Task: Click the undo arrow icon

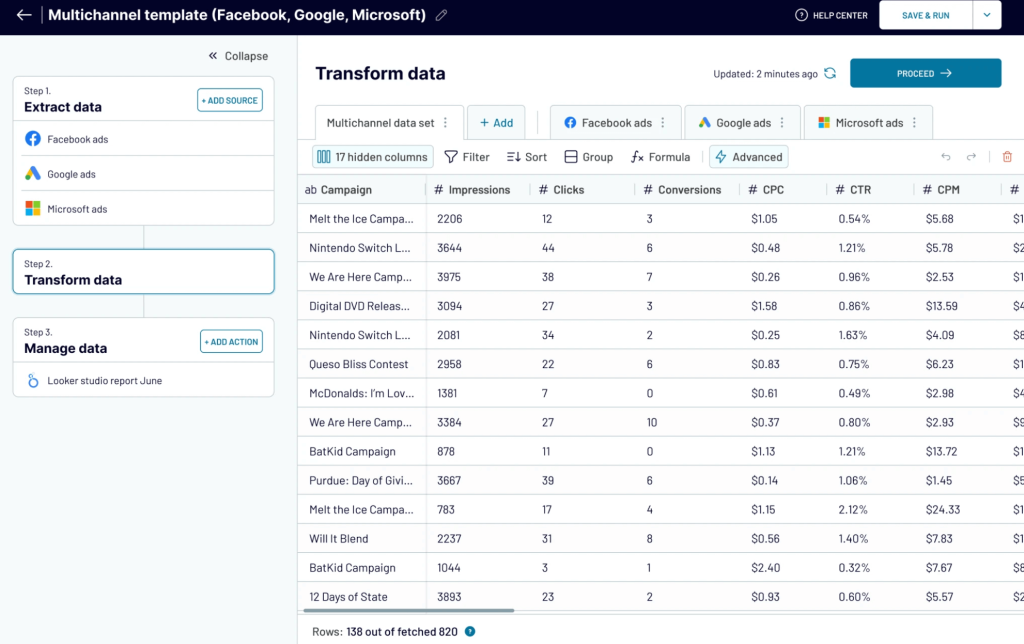Action: [945, 157]
